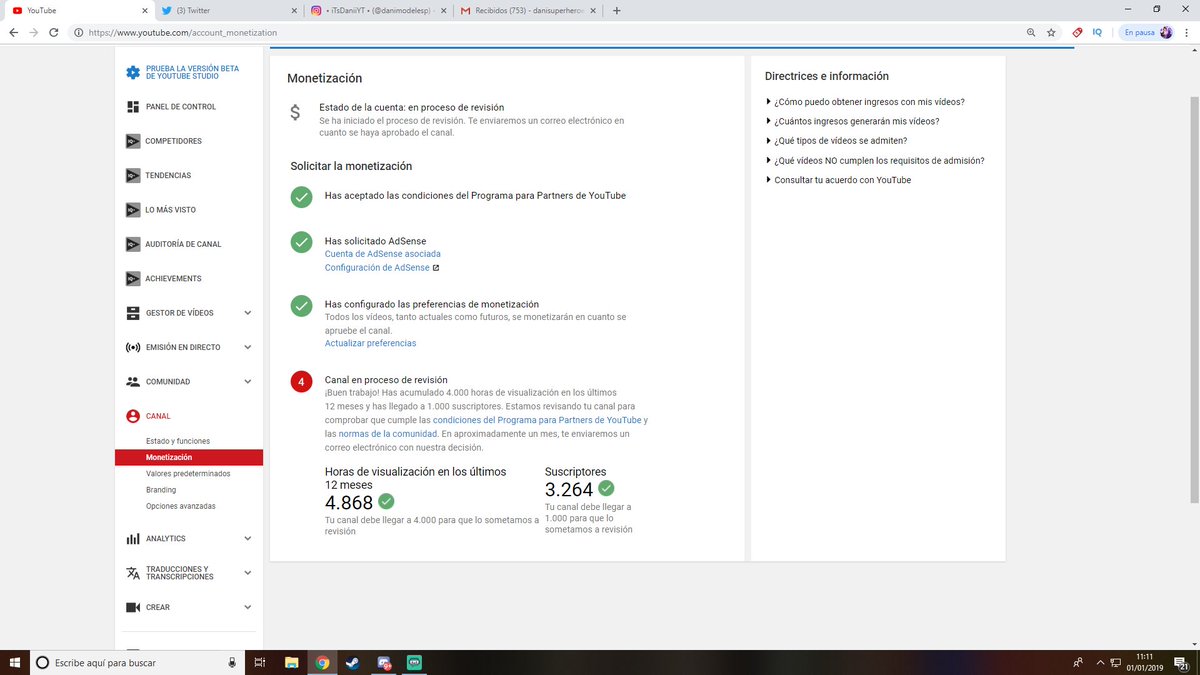The width and height of the screenshot is (1200, 675).
Task: Open Branding submenu item
Action: (x=161, y=490)
